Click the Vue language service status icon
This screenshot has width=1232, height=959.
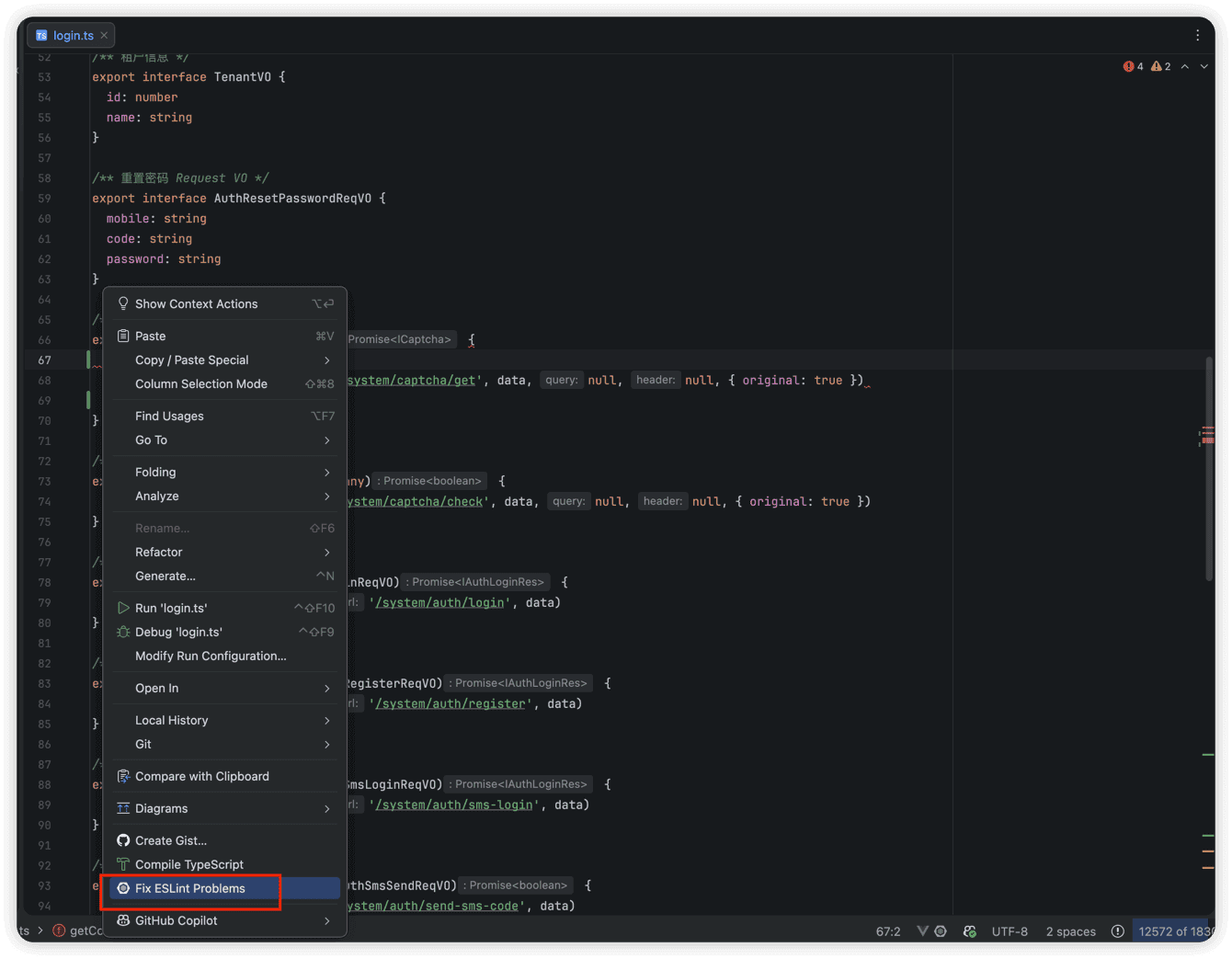922,931
